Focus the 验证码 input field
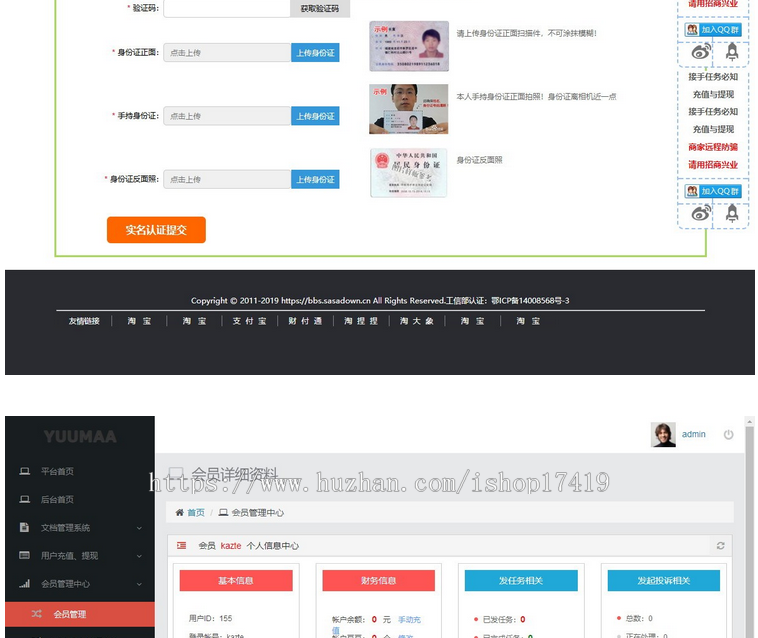 pos(227,8)
